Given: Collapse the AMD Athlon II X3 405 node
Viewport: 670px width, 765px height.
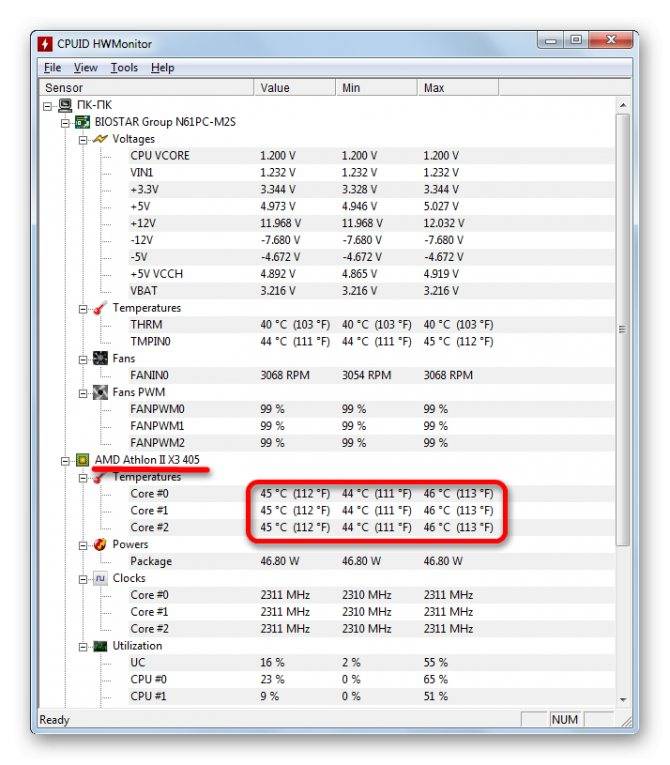Looking at the screenshot, I should [x=65, y=461].
